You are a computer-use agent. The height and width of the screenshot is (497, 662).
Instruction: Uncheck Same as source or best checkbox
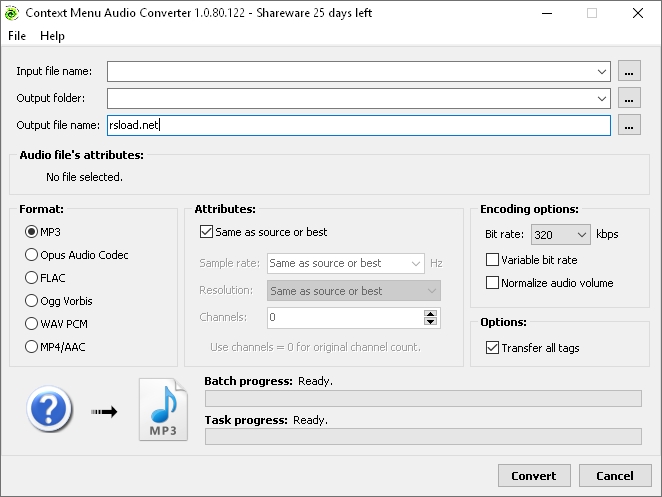tap(207, 232)
